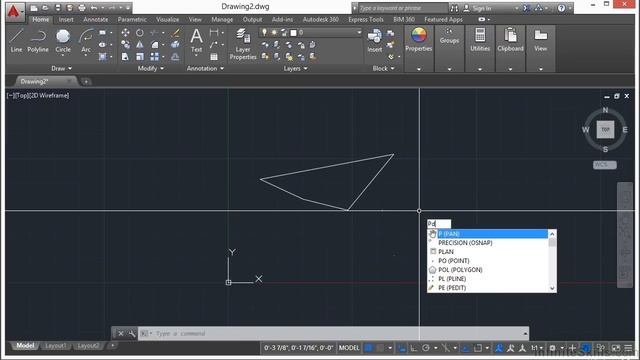This screenshot has height=360, width=640.
Task: Click the Insert block icon
Action: coord(374,40)
